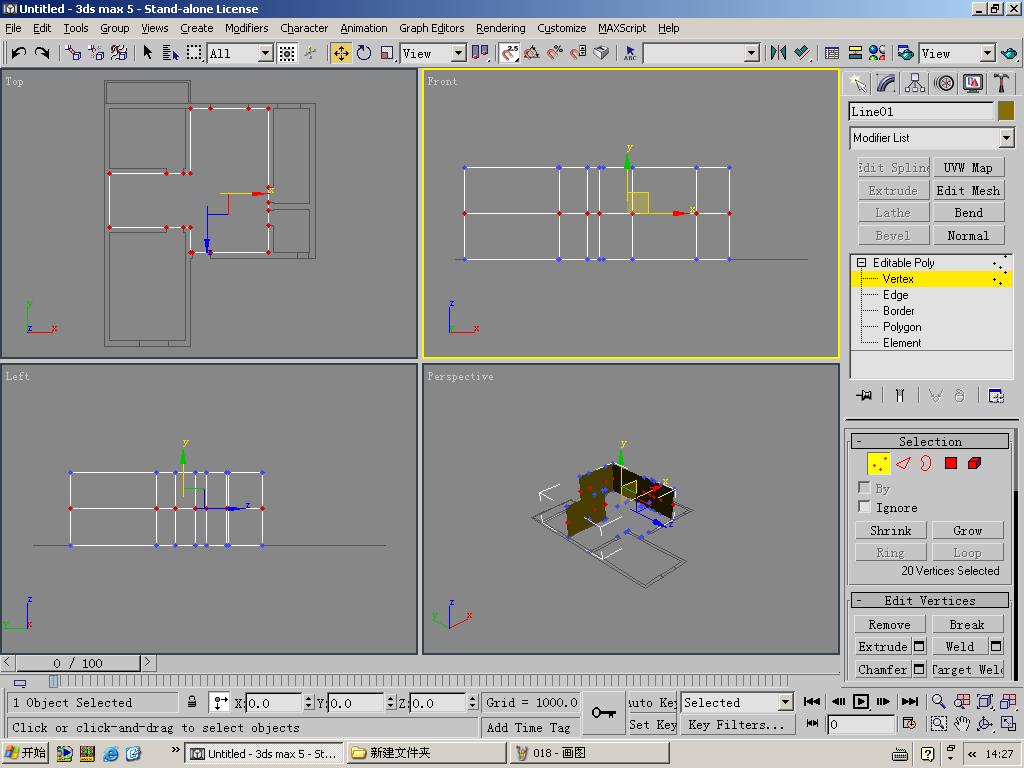Click the Redo arrow in the main toolbar
The width and height of the screenshot is (1024, 768).
tap(42, 53)
